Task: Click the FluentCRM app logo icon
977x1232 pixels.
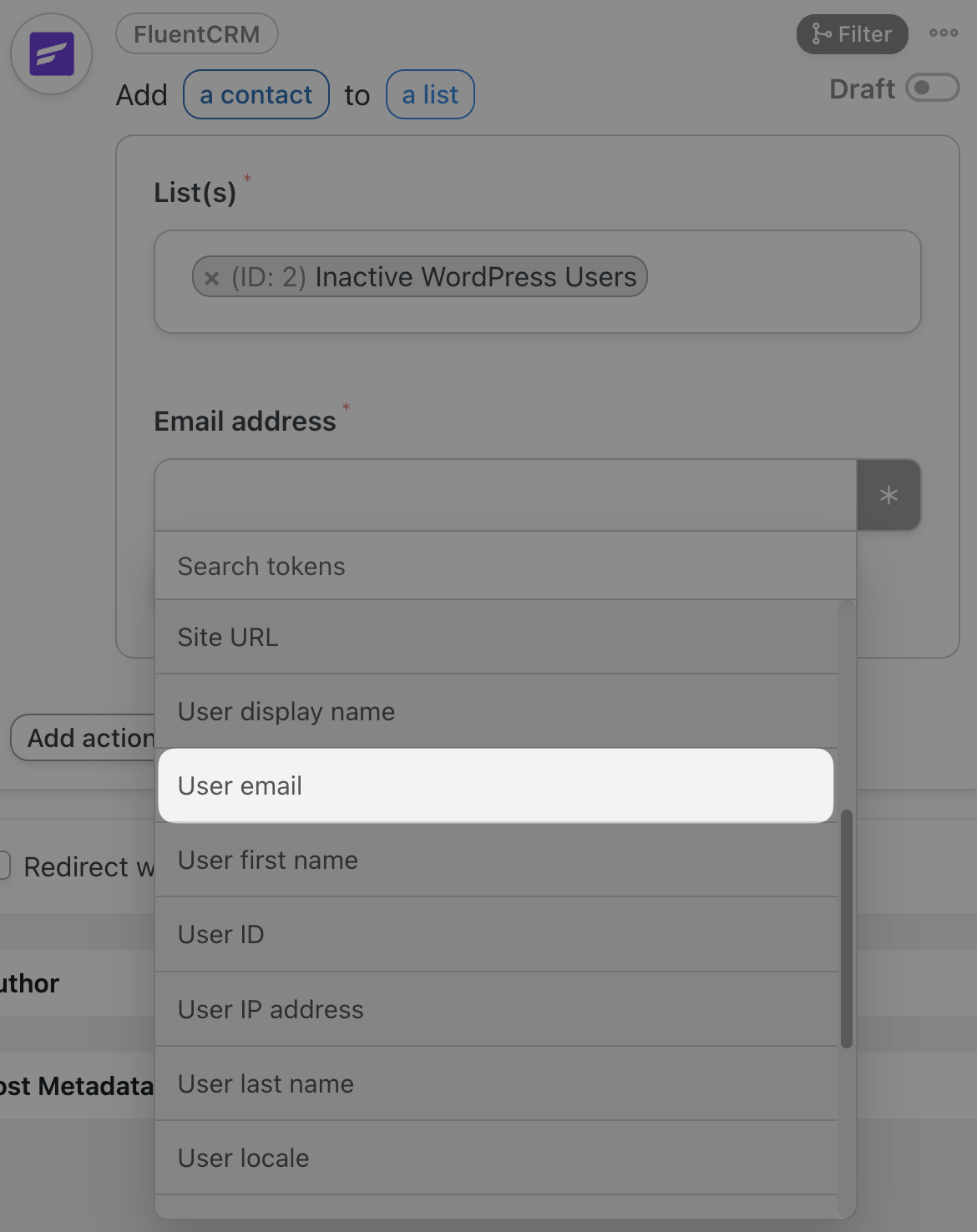Action: [52, 54]
